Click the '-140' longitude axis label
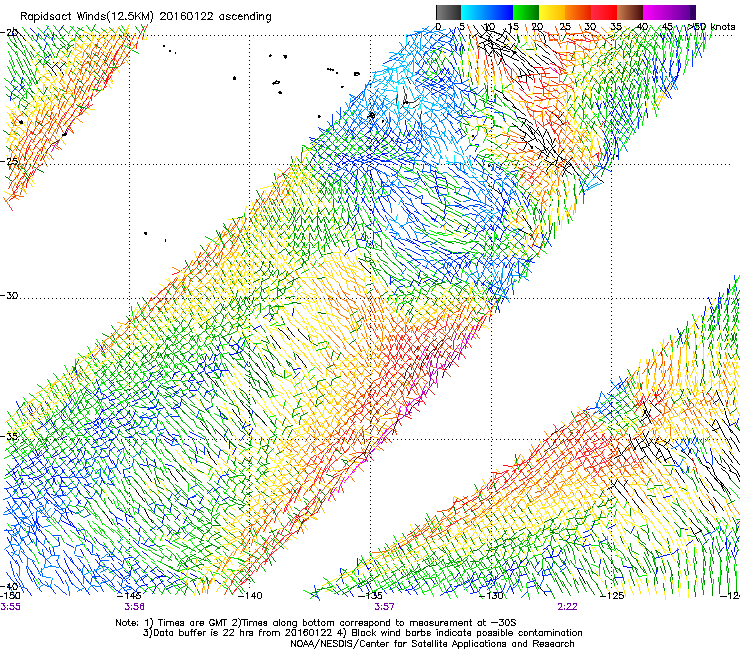 point(250,596)
